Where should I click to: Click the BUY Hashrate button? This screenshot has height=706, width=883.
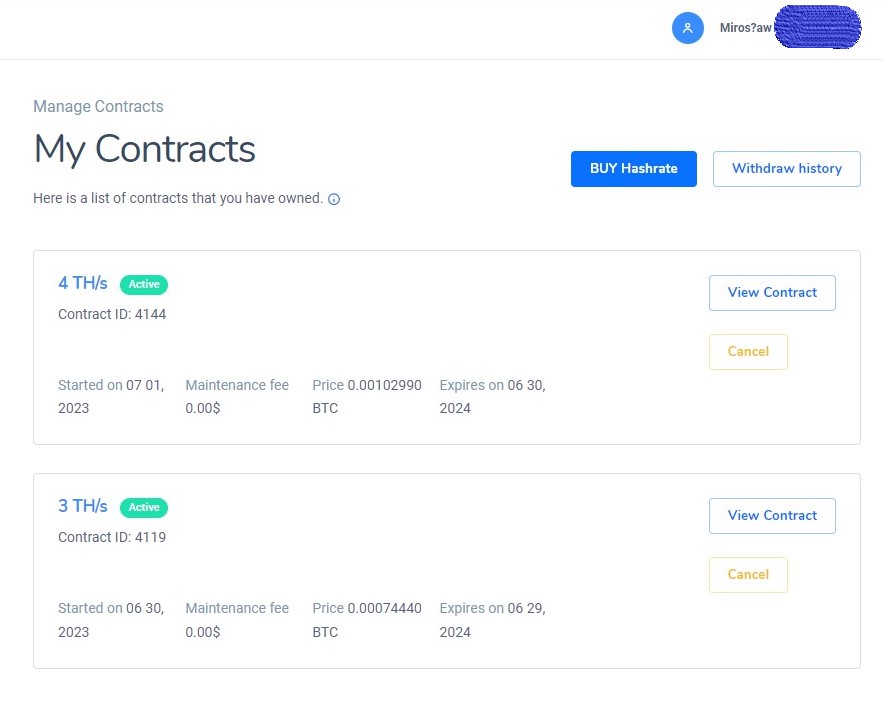[x=634, y=169]
